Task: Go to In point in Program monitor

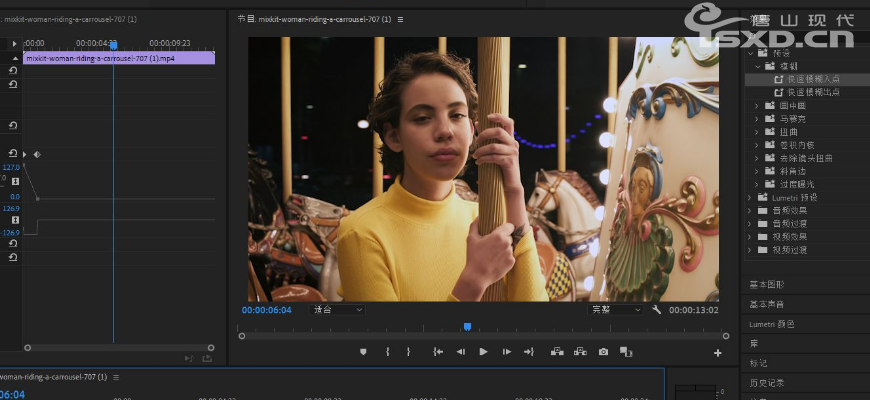Action: (438, 352)
